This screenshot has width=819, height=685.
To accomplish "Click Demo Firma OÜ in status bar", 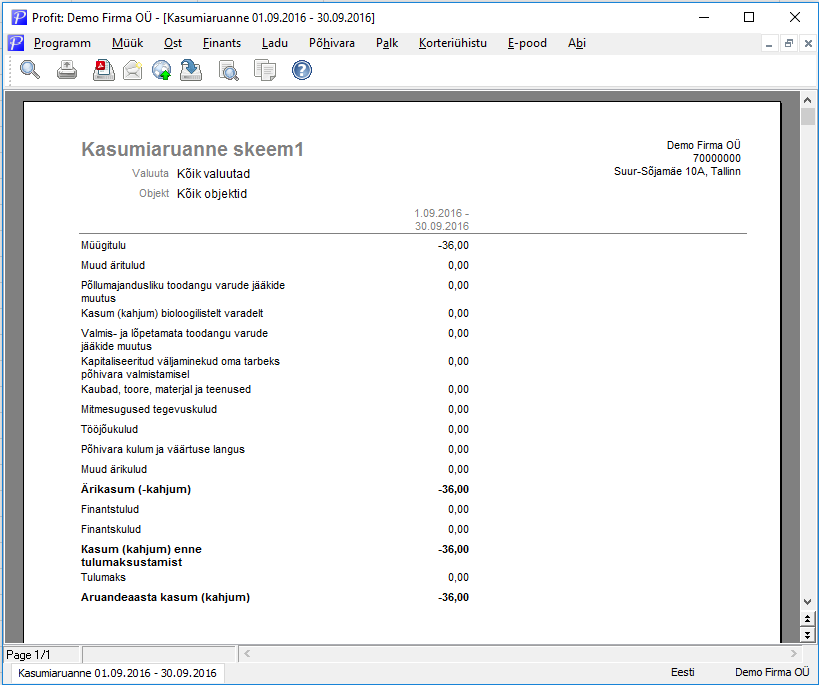I will (x=772, y=672).
